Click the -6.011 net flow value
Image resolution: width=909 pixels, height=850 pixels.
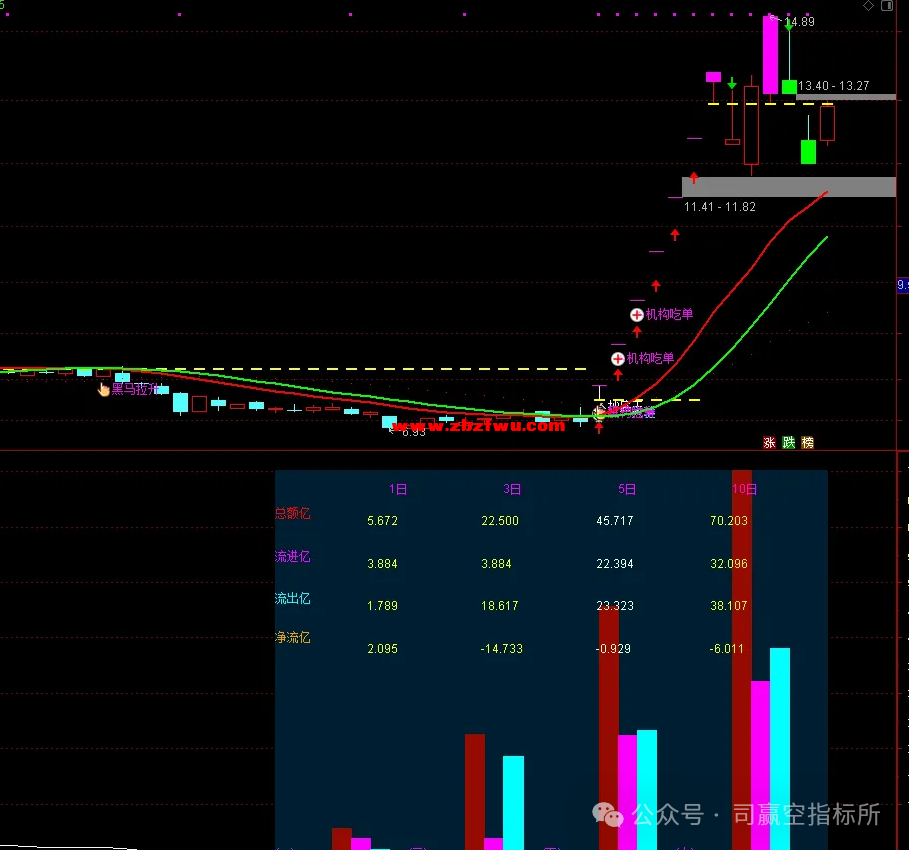[726, 649]
